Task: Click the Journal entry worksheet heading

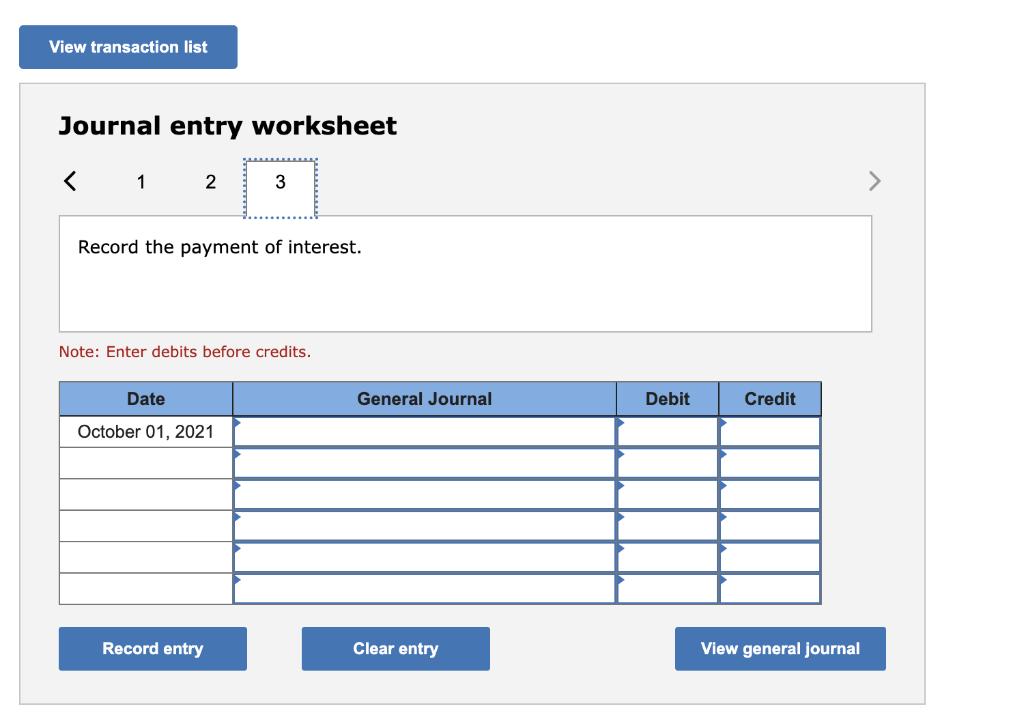Action: [x=228, y=125]
